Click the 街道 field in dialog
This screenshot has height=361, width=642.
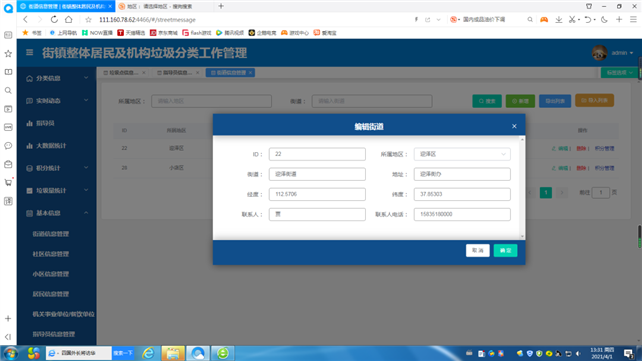[317, 174]
